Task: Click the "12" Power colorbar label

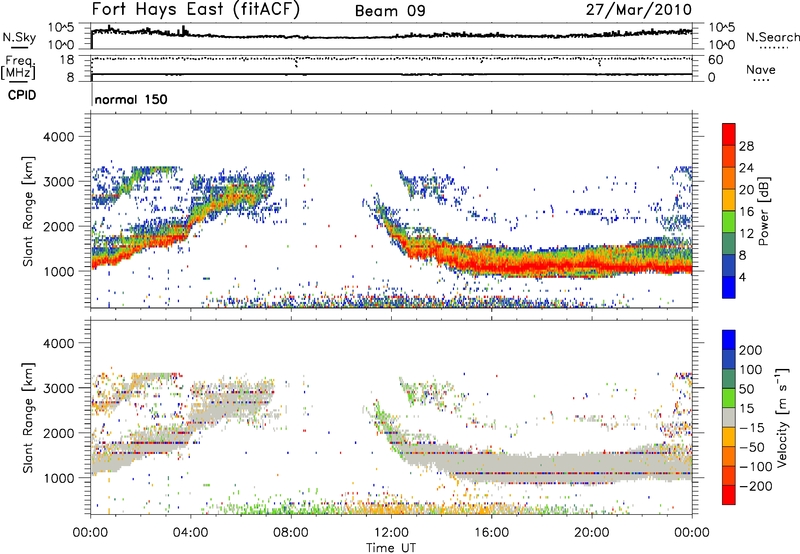Action: click(x=746, y=234)
